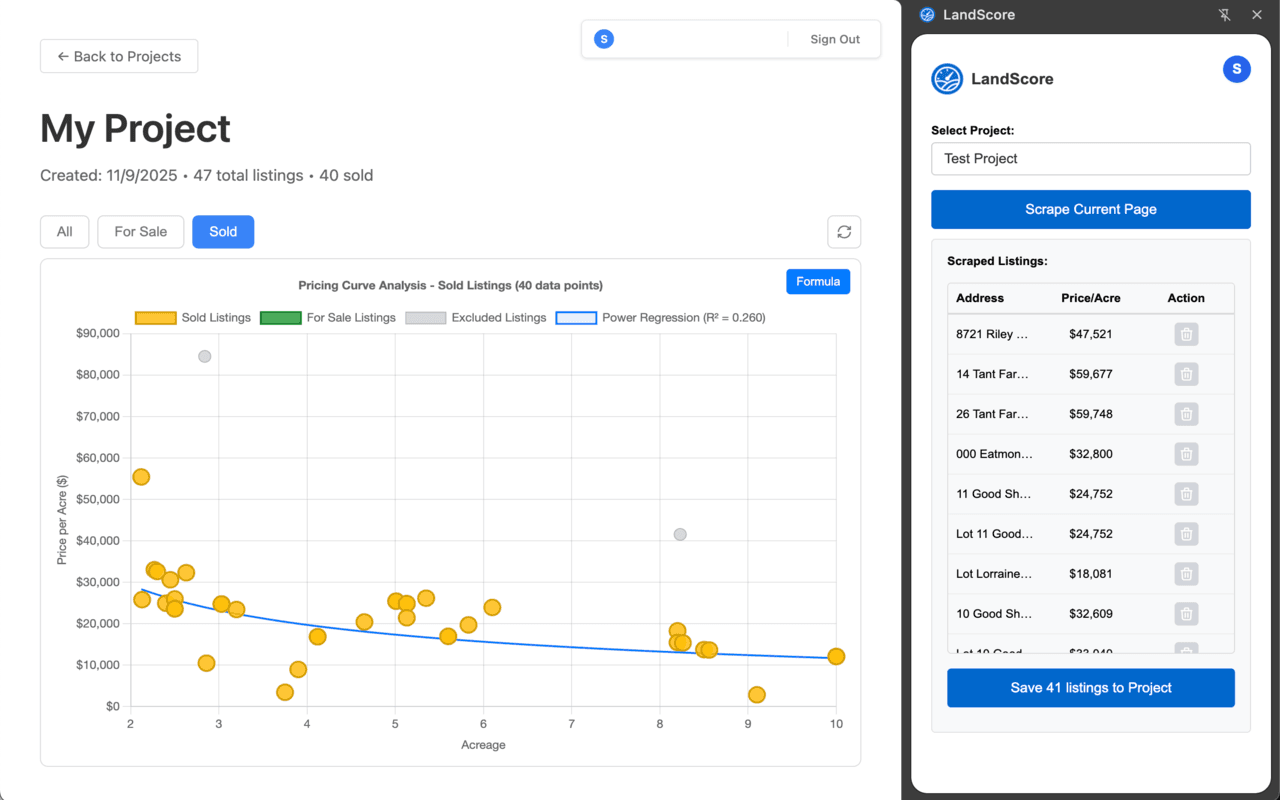Scrape the current page

tap(1091, 209)
